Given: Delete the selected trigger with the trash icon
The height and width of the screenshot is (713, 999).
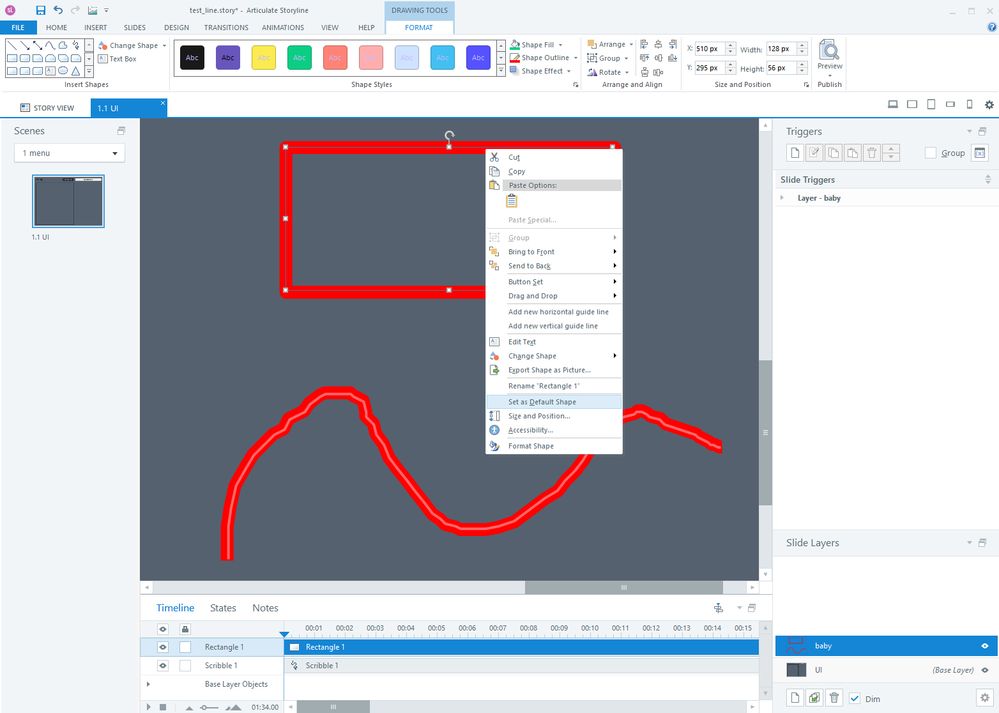Looking at the screenshot, I should click(x=872, y=153).
